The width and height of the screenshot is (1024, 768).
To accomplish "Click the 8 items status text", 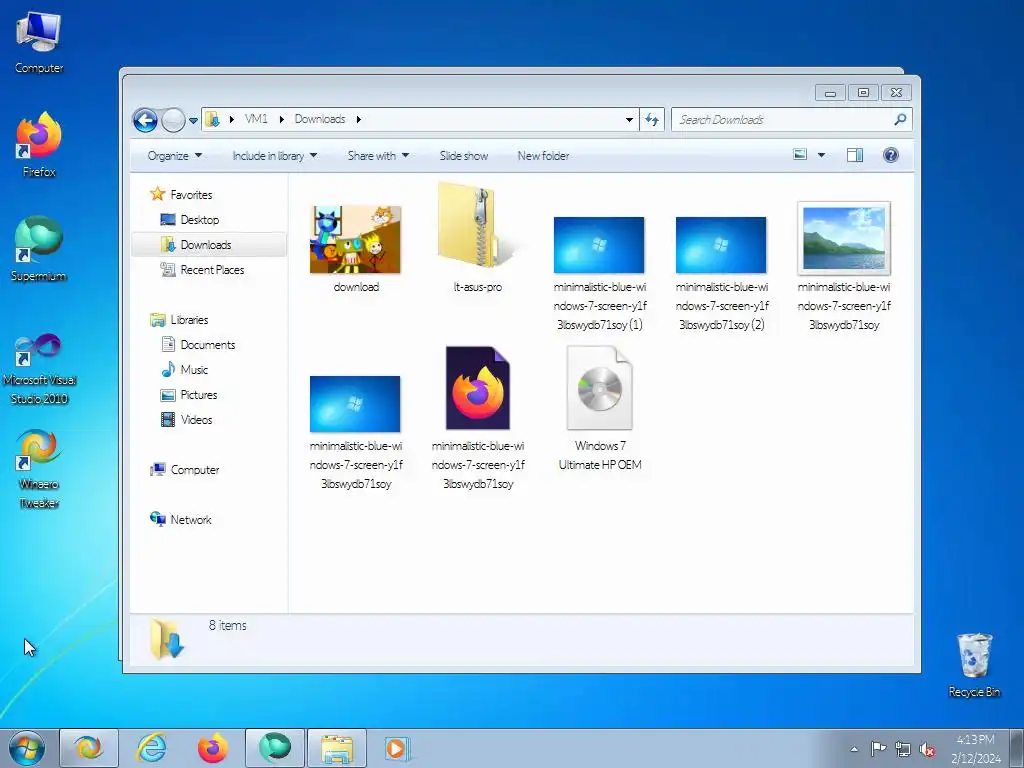I will point(227,626).
